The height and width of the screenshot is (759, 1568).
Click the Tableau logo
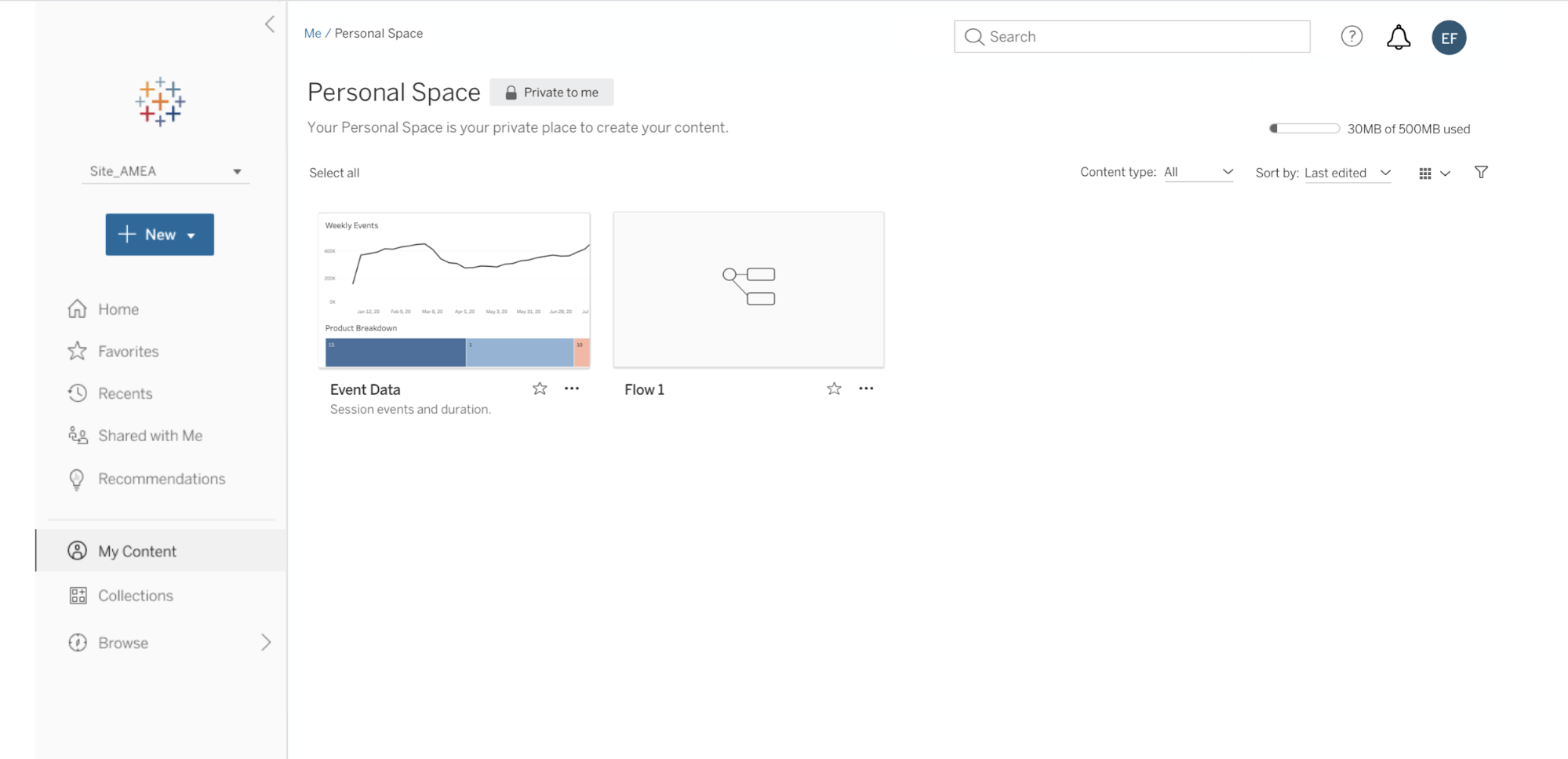click(160, 102)
